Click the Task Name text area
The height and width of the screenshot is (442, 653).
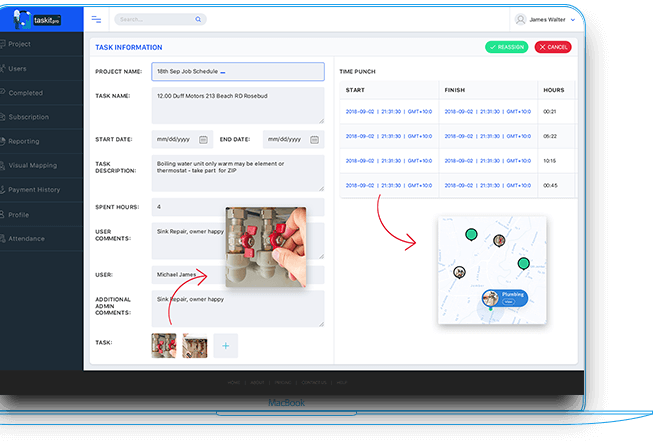click(238, 105)
